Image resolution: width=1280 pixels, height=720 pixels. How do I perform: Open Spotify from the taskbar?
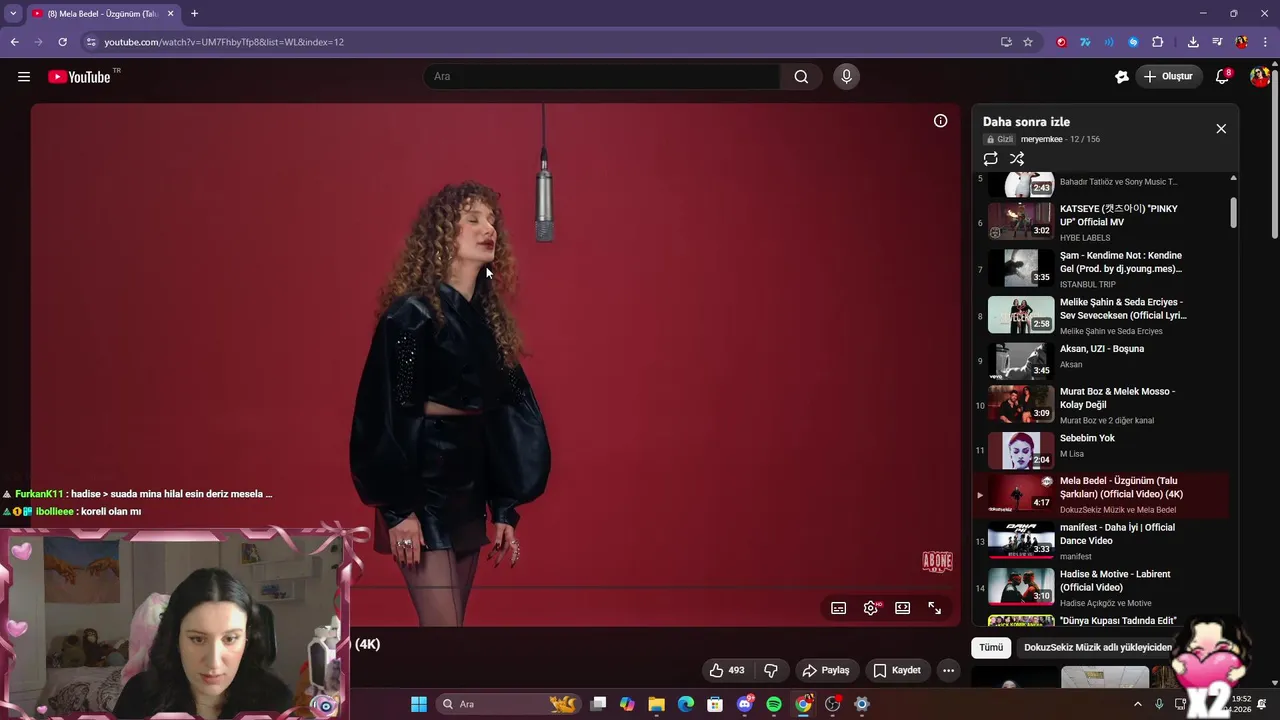(x=774, y=704)
